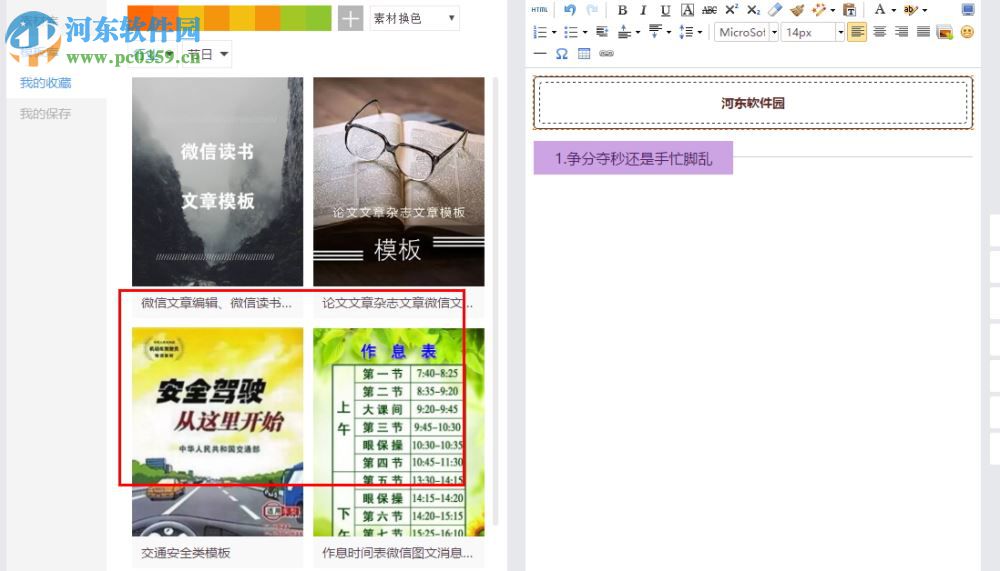
Task: Click caption 交通安全类模板
Action: pyautogui.click(x=186, y=553)
